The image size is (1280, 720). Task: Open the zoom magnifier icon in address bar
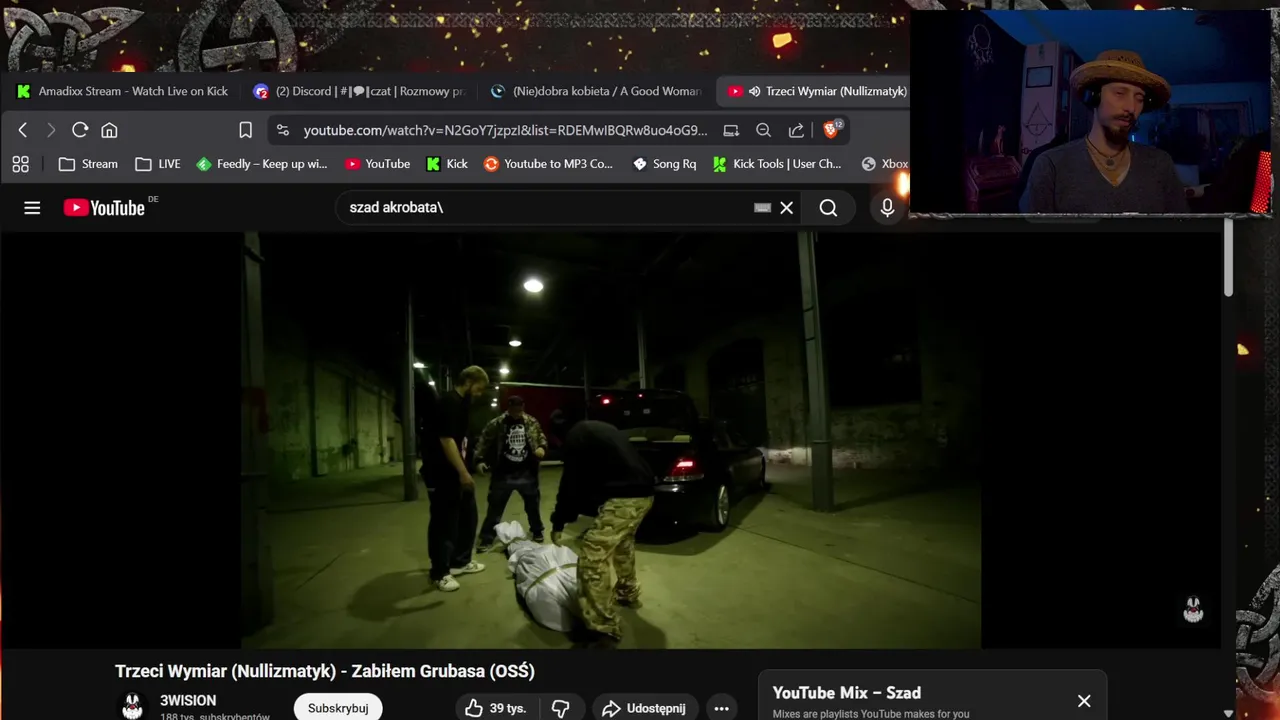coord(763,130)
